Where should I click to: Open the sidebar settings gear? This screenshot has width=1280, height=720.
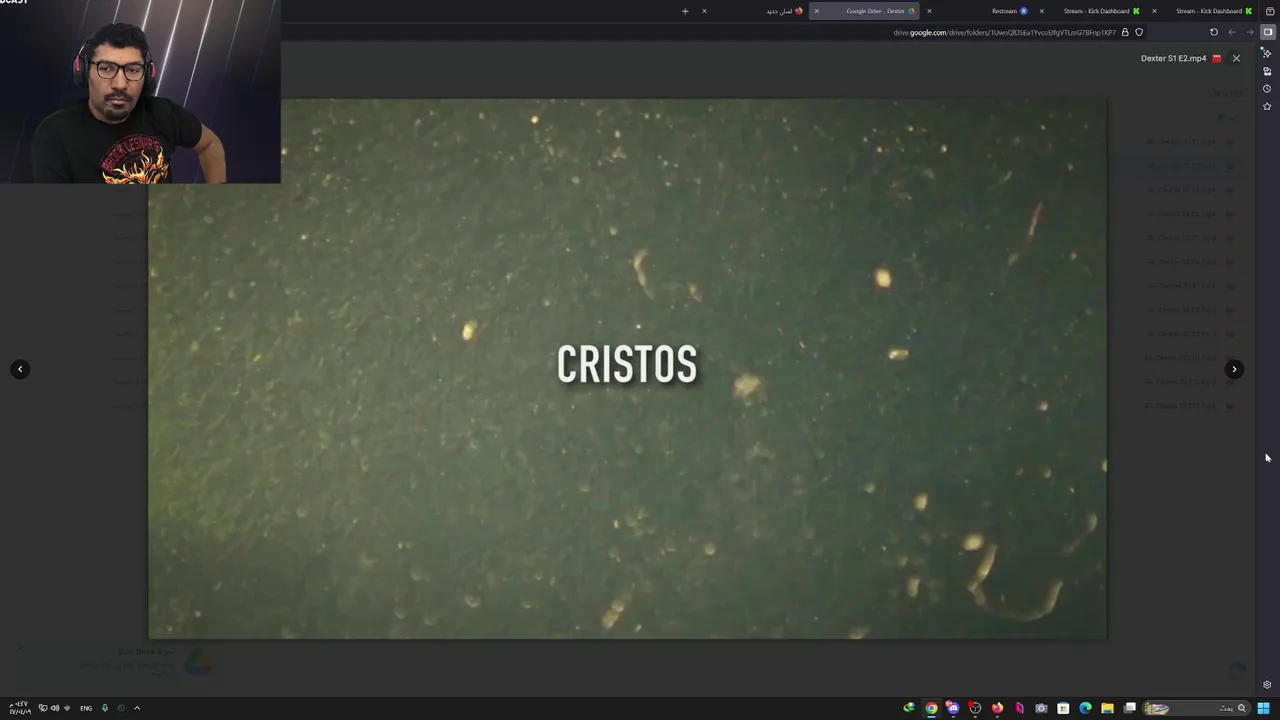point(1267,685)
